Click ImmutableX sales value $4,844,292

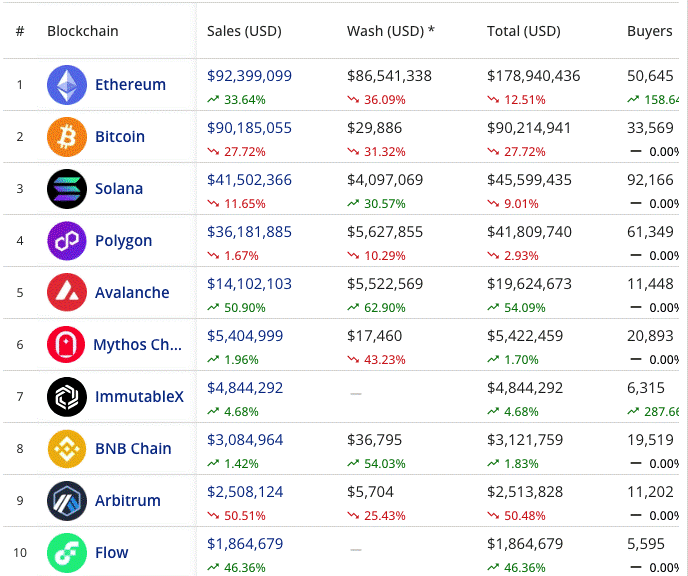[245, 388]
